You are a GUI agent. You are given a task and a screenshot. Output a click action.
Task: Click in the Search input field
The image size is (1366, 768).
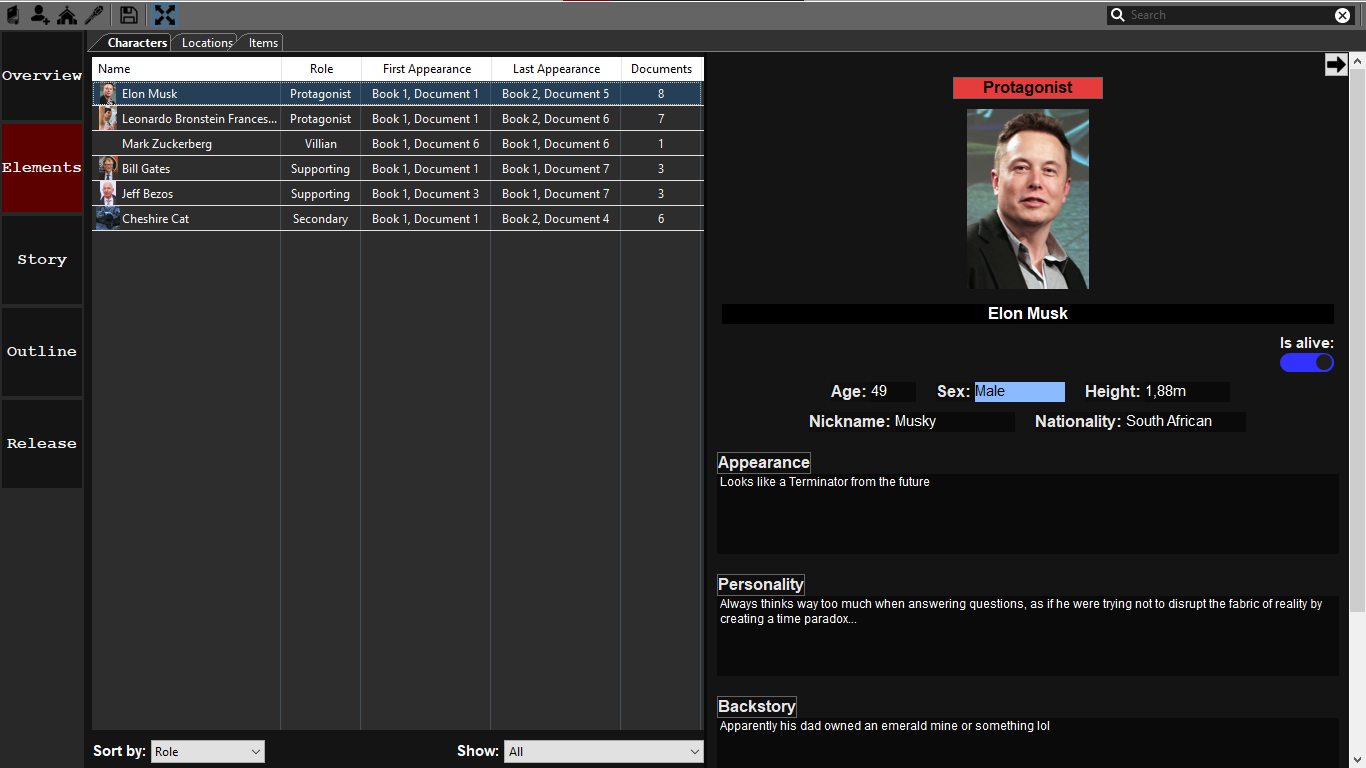pos(1230,15)
